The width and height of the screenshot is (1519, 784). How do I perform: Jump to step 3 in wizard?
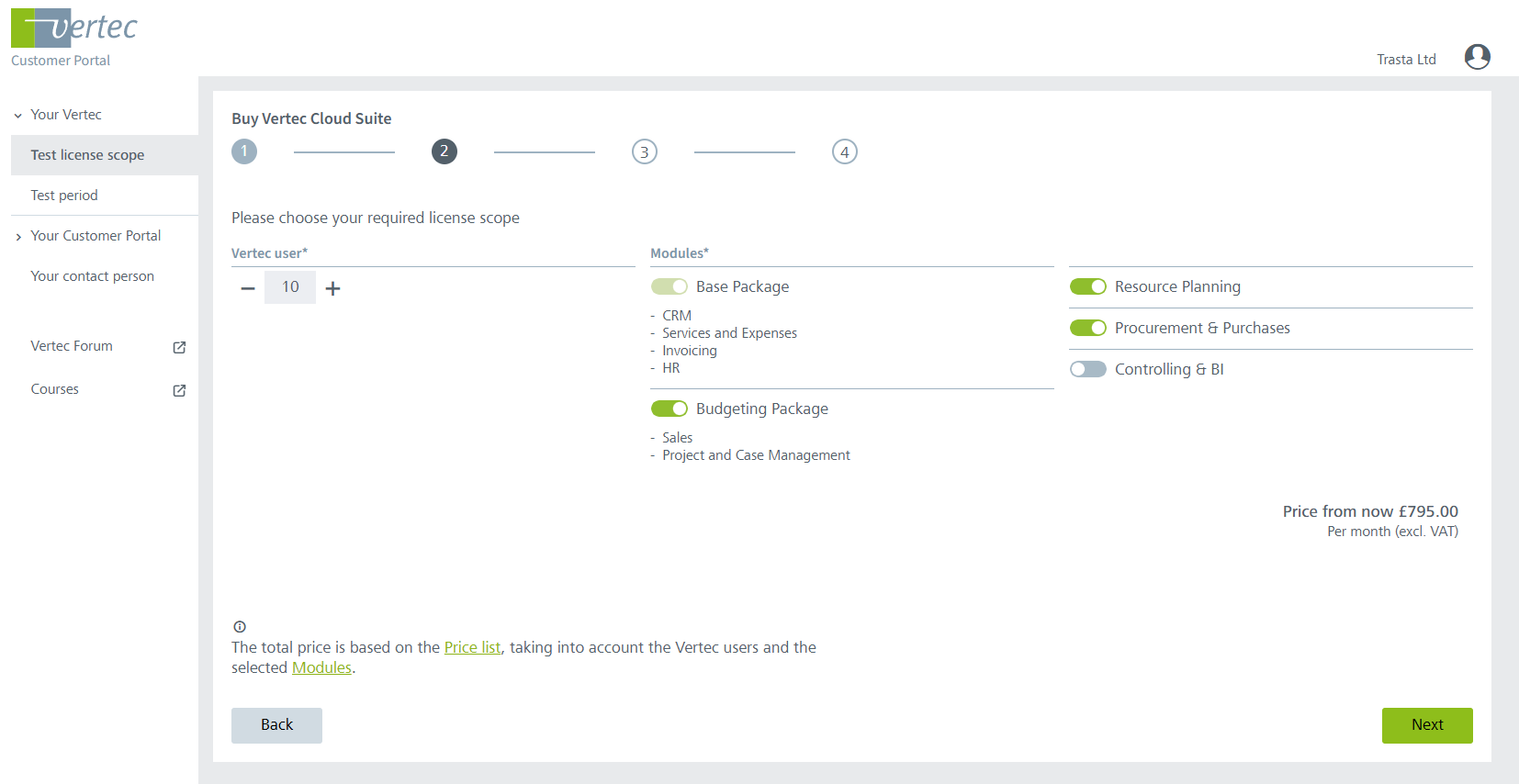pyautogui.click(x=645, y=151)
